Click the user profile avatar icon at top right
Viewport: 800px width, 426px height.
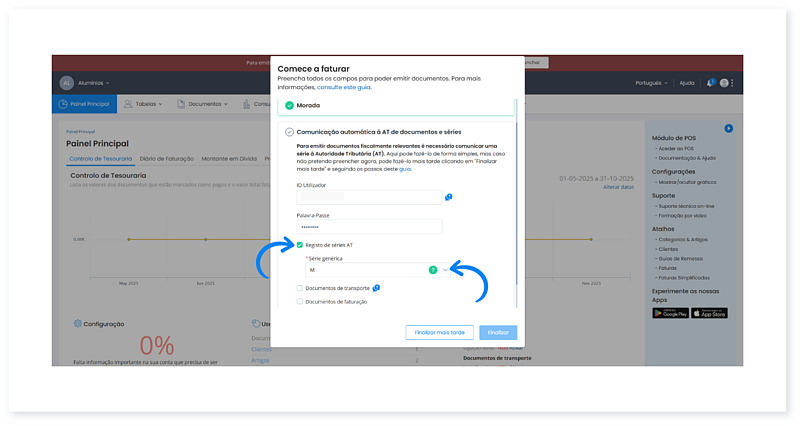click(x=724, y=83)
